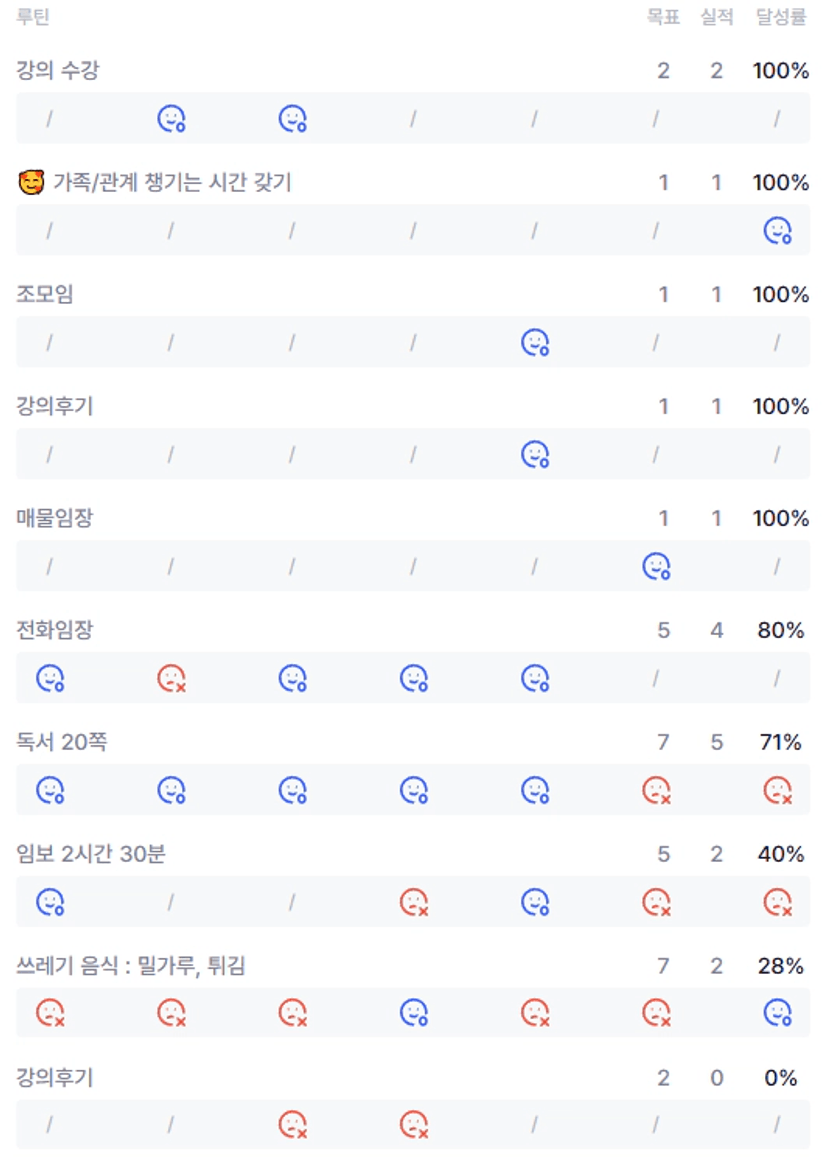Click the 목표 column header

click(663, 17)
